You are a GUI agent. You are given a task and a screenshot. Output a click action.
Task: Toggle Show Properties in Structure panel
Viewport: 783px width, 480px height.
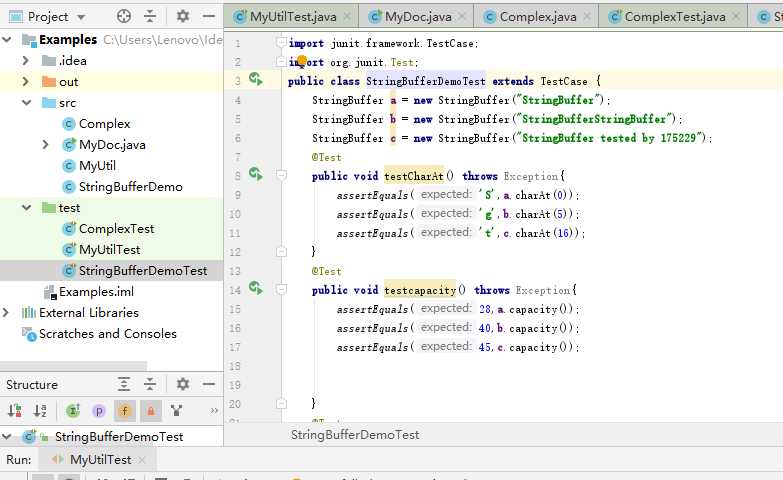point(99,410)
